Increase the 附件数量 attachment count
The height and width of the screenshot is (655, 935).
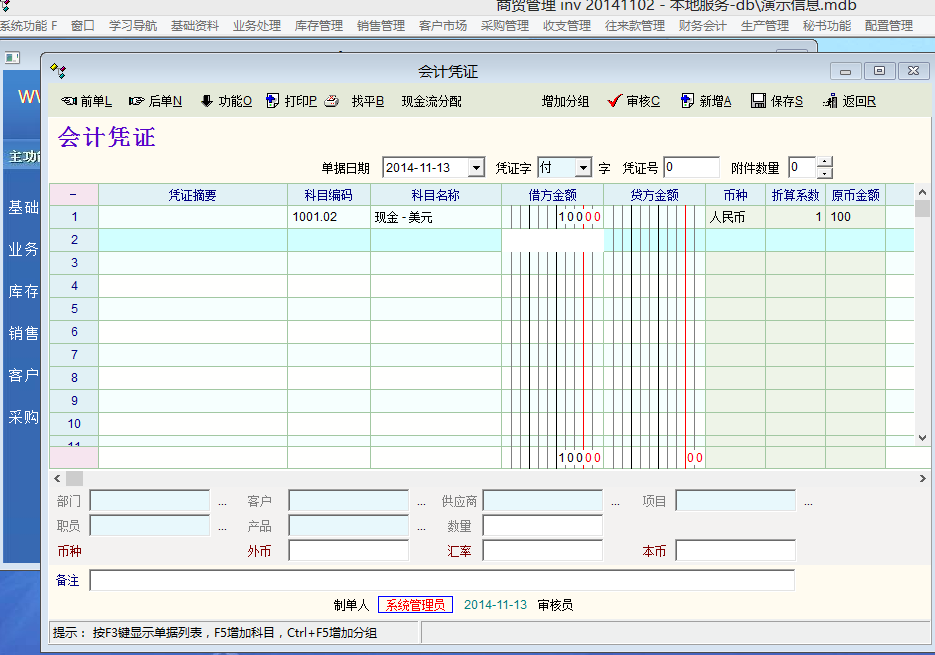(824, 163)
